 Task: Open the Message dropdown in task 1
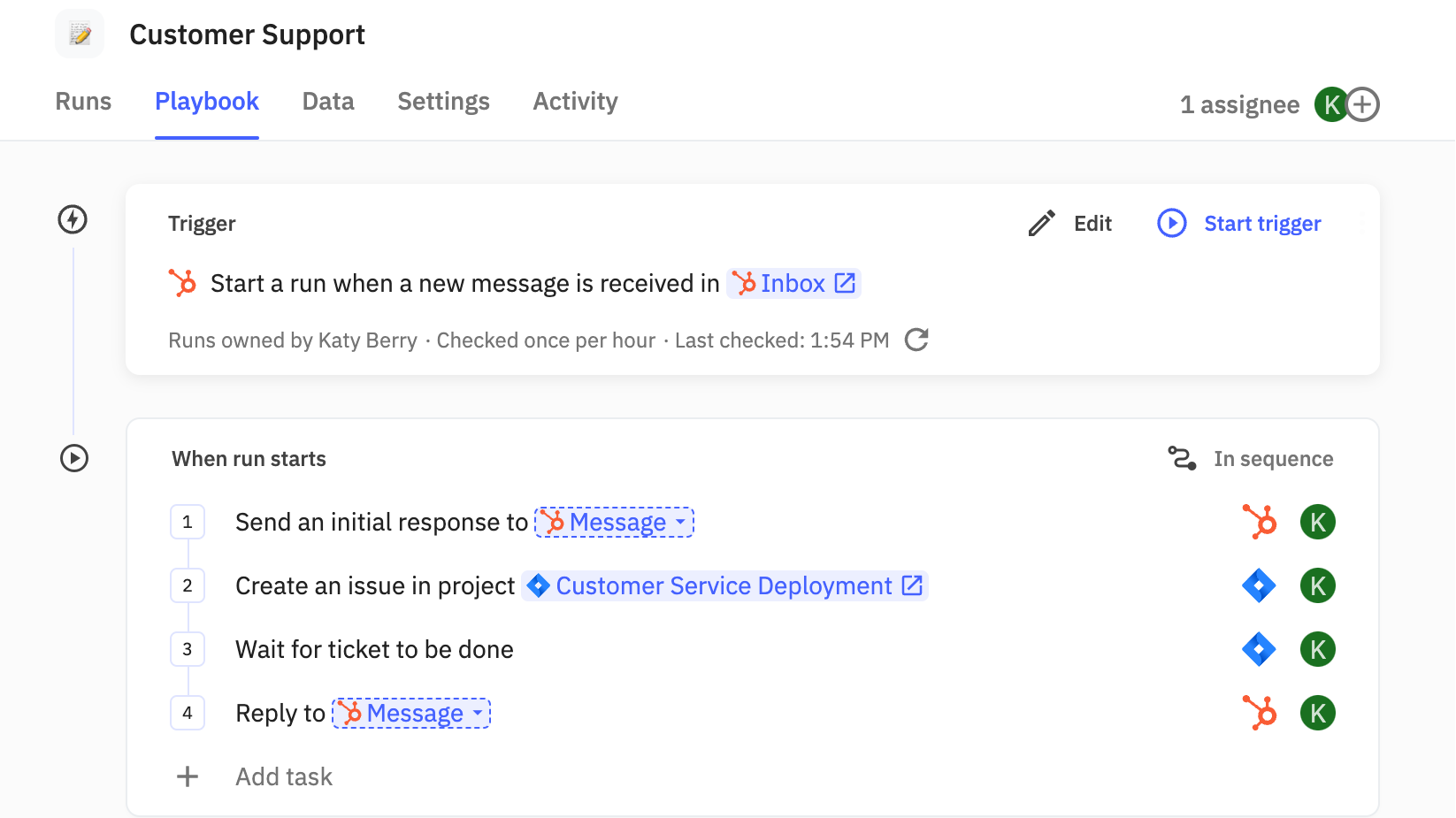pos(615,523)
